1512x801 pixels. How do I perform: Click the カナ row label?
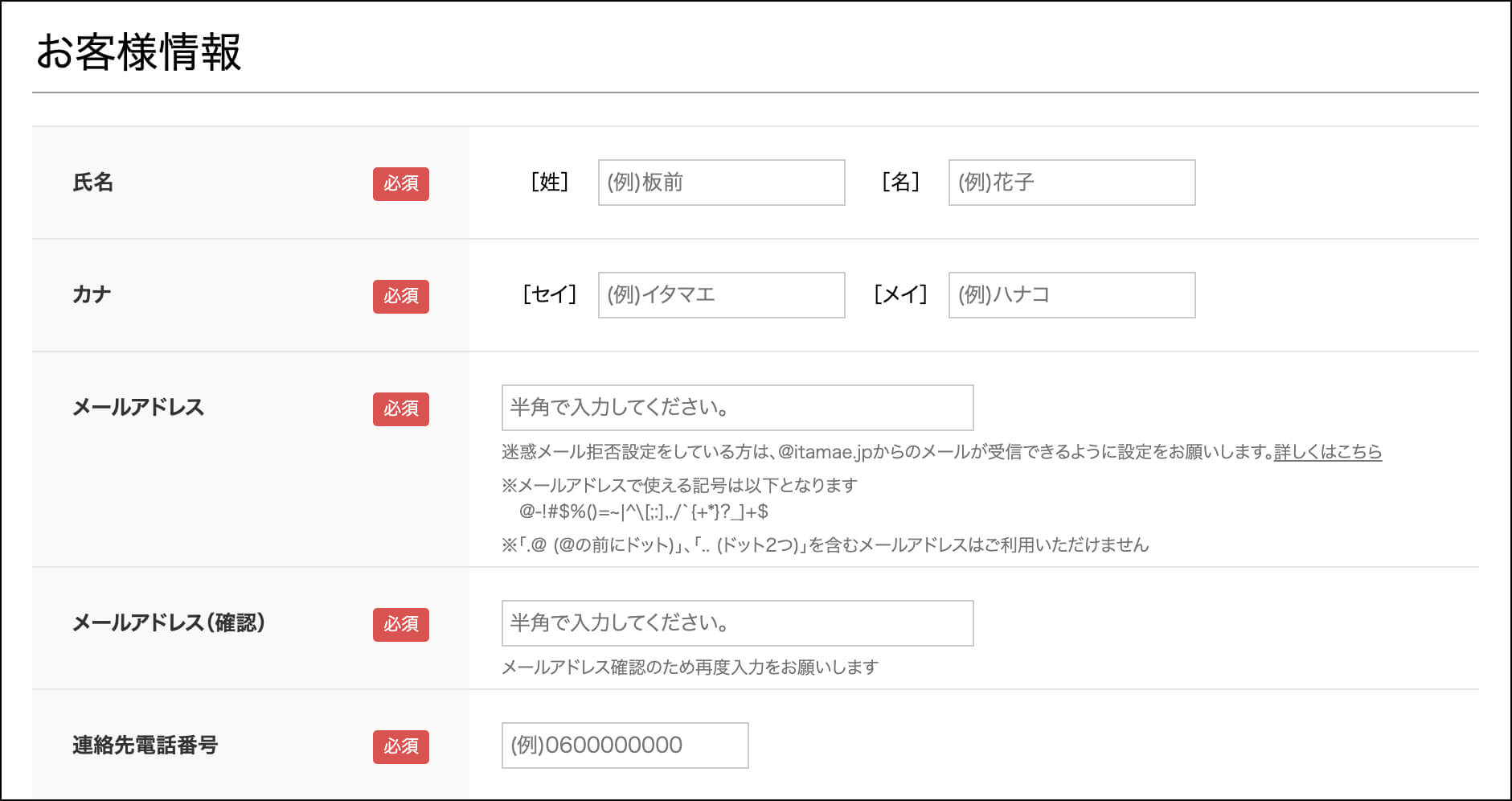point(92,294)
